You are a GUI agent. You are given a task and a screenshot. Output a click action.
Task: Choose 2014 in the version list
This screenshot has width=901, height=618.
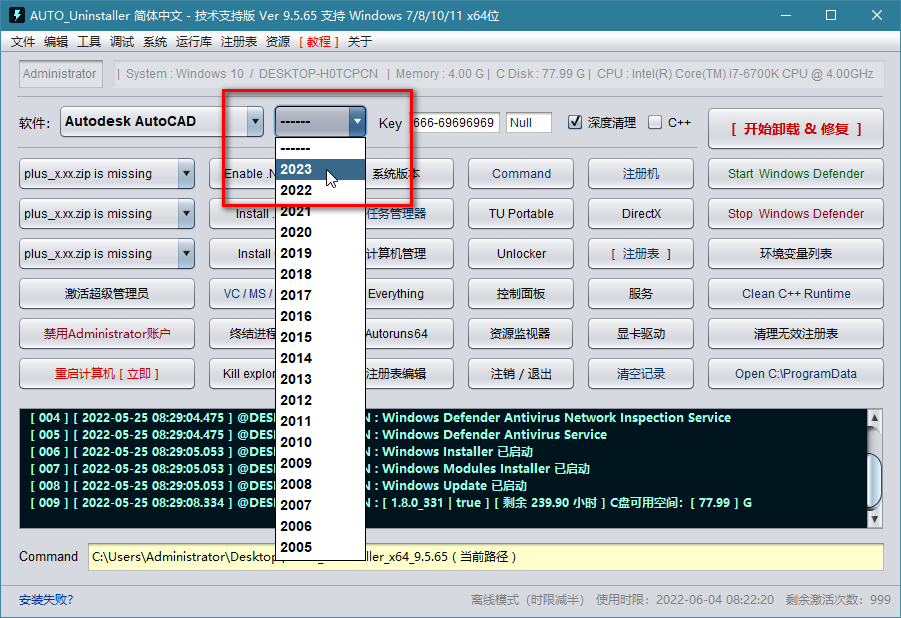pyautogui.click(x=320, y=358)
